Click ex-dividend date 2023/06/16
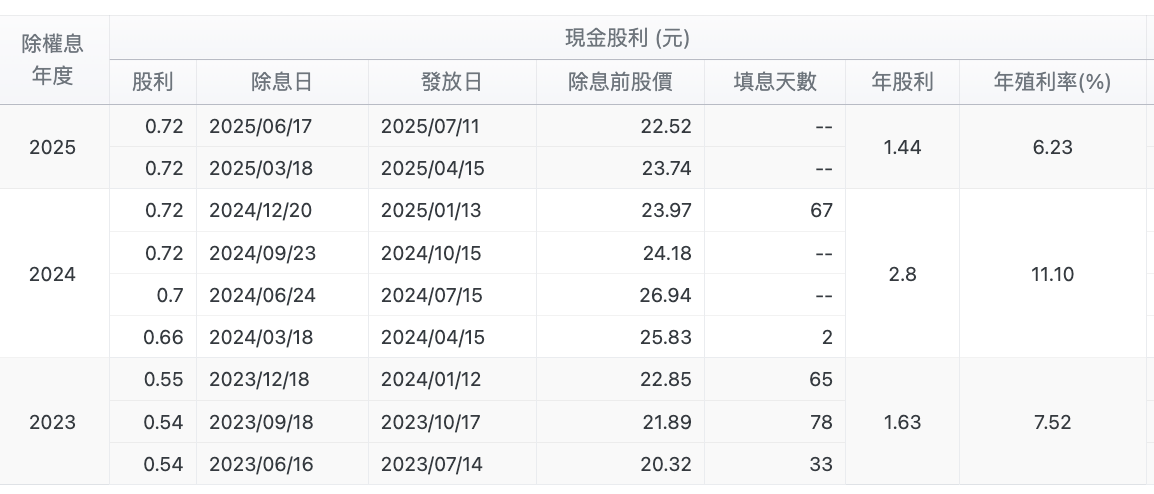 [x=261, y=464]
